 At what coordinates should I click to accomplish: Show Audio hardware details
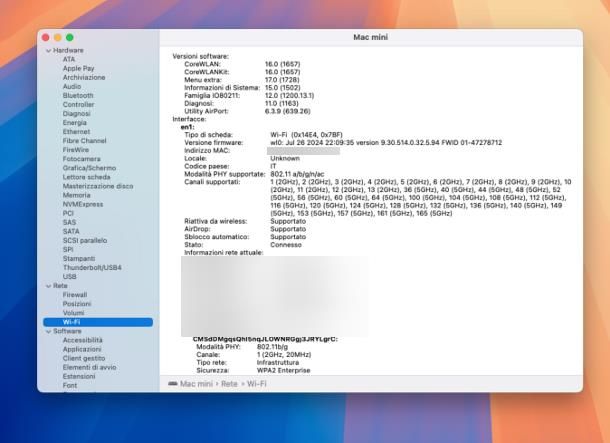tap(72, 86)
